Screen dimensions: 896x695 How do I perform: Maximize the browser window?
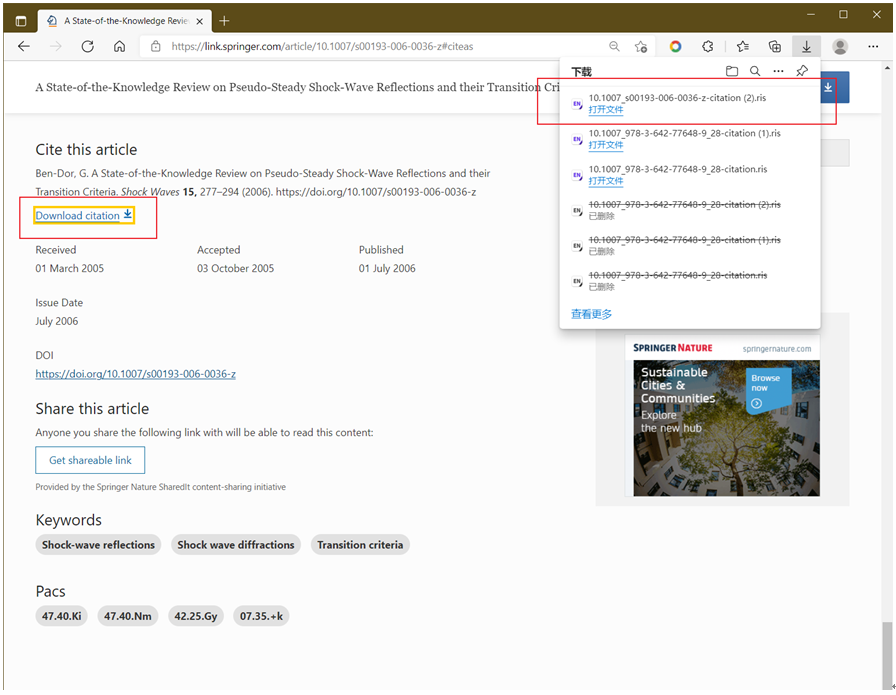coord(843,14)
